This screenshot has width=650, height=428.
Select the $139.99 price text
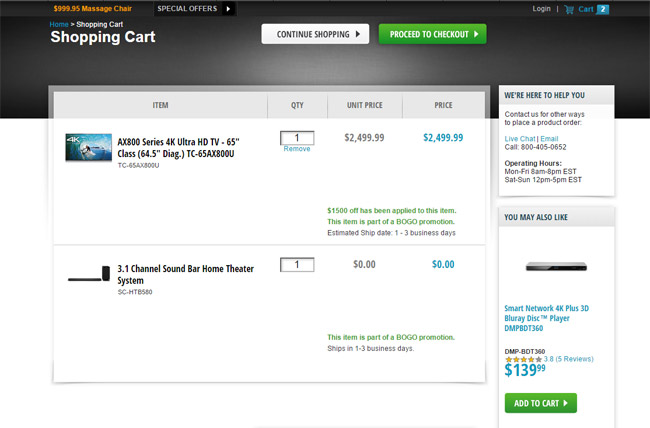[x=525, y=370]
